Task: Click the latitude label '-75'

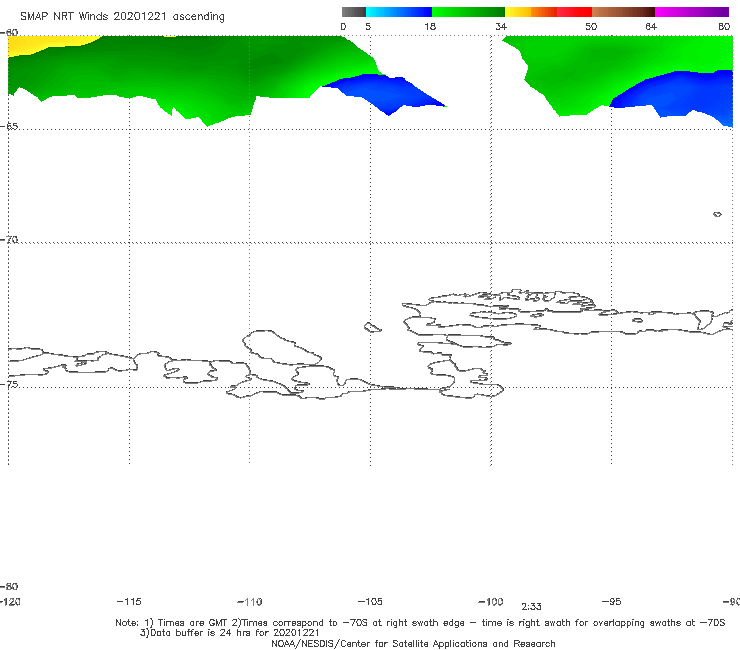Action: (9, 385)
